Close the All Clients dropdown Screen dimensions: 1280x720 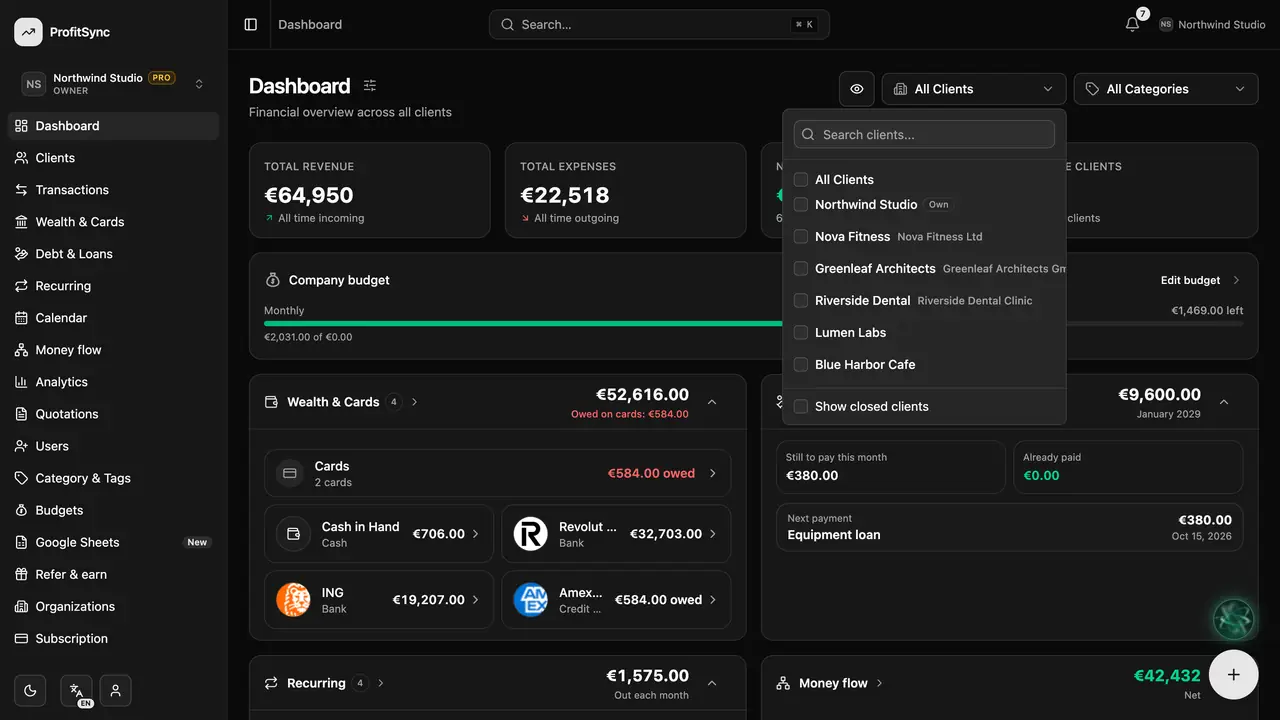point(974,89)
